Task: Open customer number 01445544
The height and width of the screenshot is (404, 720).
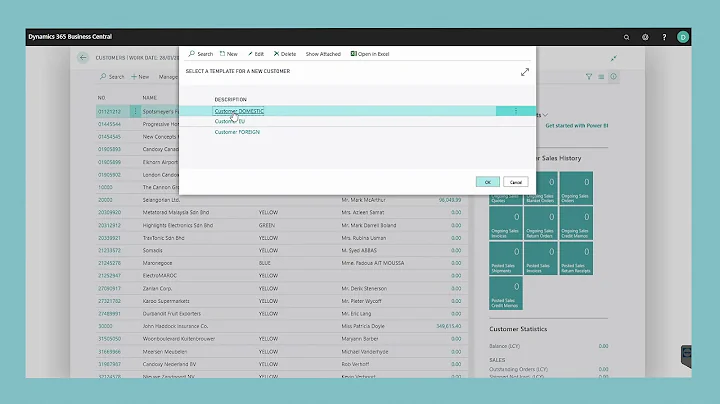Action: [x=109, y=124]
